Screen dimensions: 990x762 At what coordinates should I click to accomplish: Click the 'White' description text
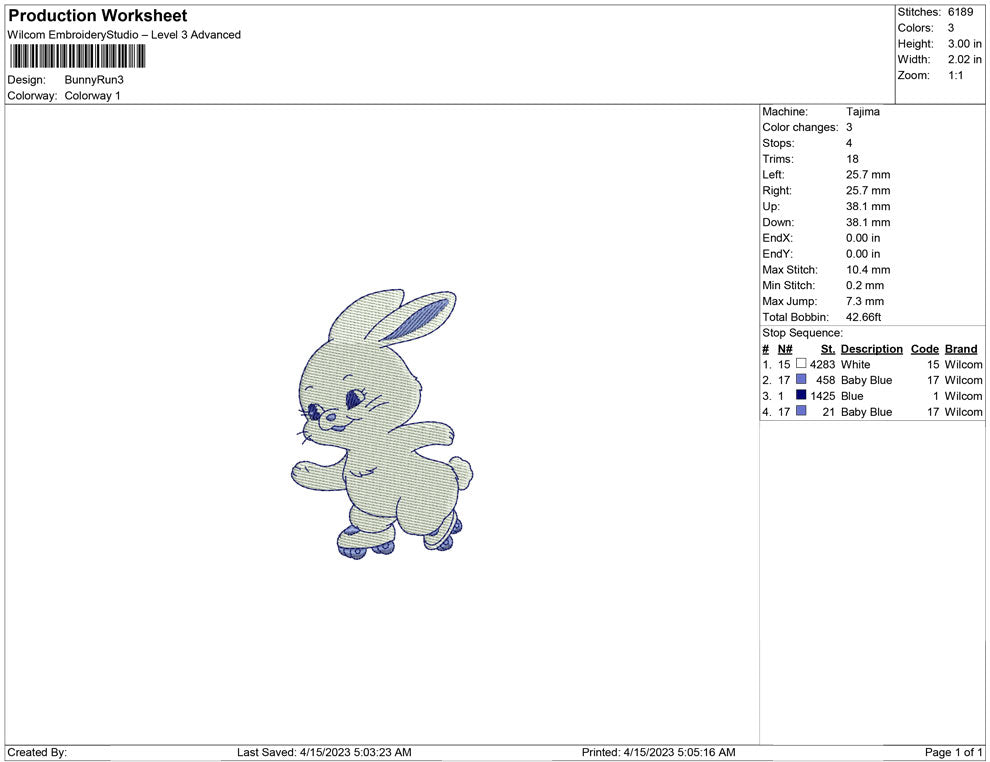(x=856, y=364)
